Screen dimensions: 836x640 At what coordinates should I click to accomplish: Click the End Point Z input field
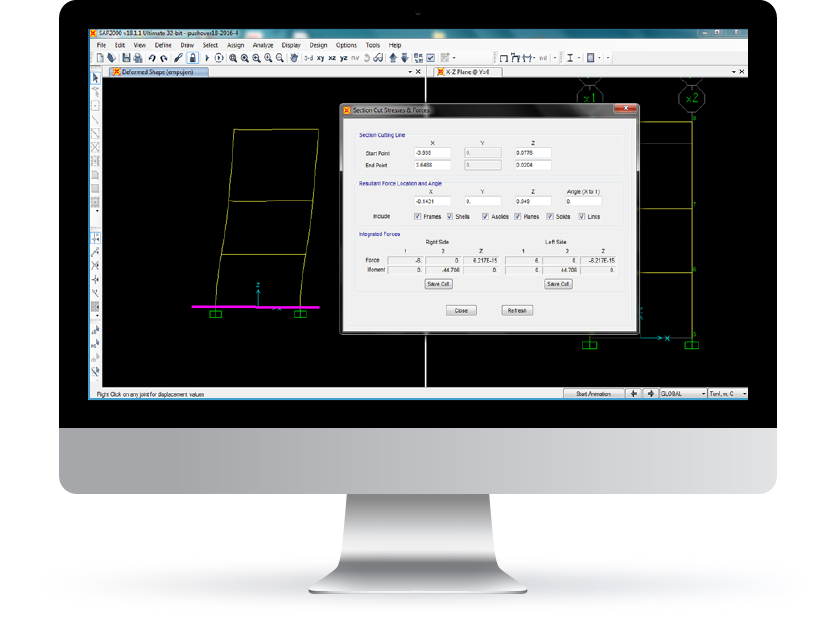[x=533, y=165]
